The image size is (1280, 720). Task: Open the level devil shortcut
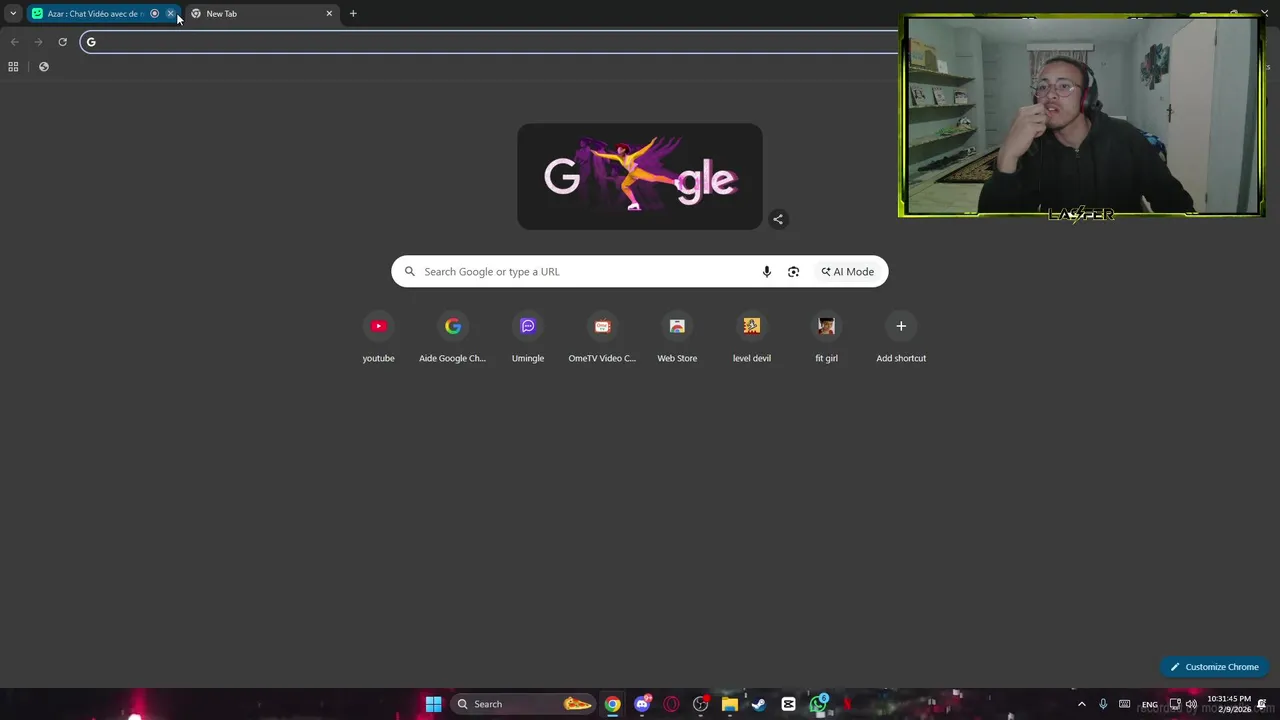coord(752,338)
